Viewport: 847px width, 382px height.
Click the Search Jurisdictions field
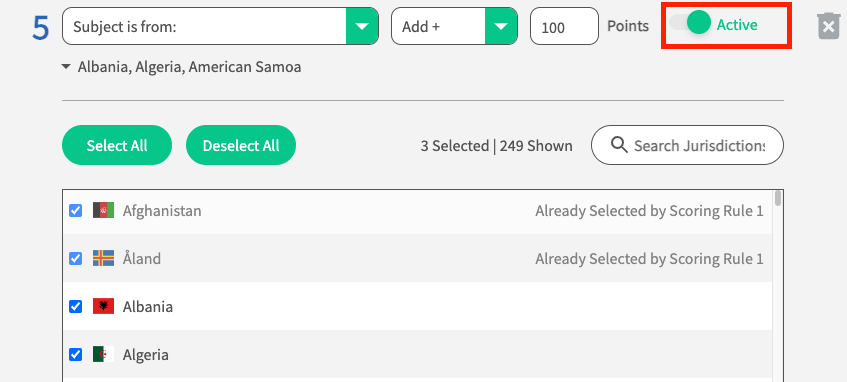tap(687, 145)
